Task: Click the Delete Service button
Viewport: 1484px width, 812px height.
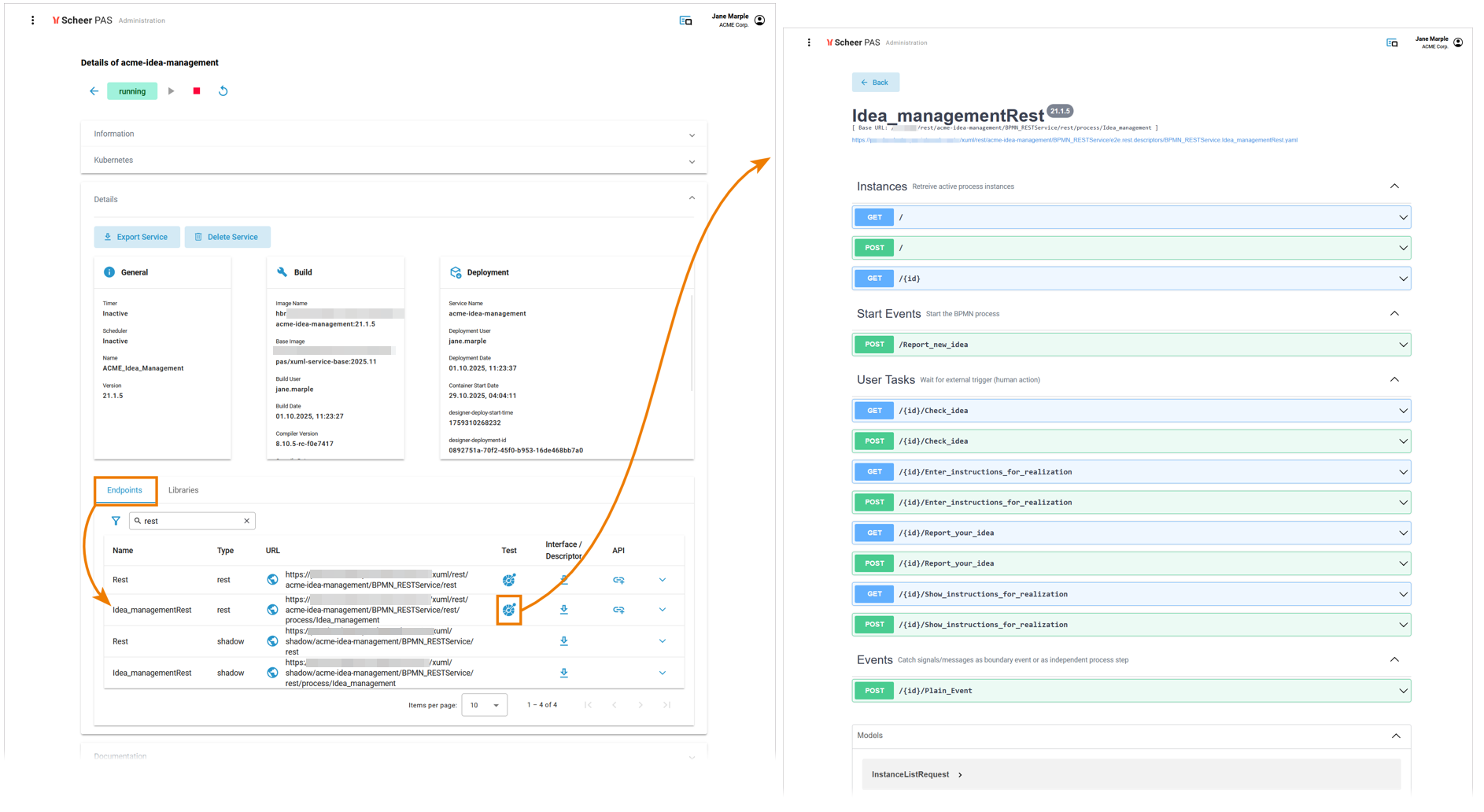Action: [227, 237]
